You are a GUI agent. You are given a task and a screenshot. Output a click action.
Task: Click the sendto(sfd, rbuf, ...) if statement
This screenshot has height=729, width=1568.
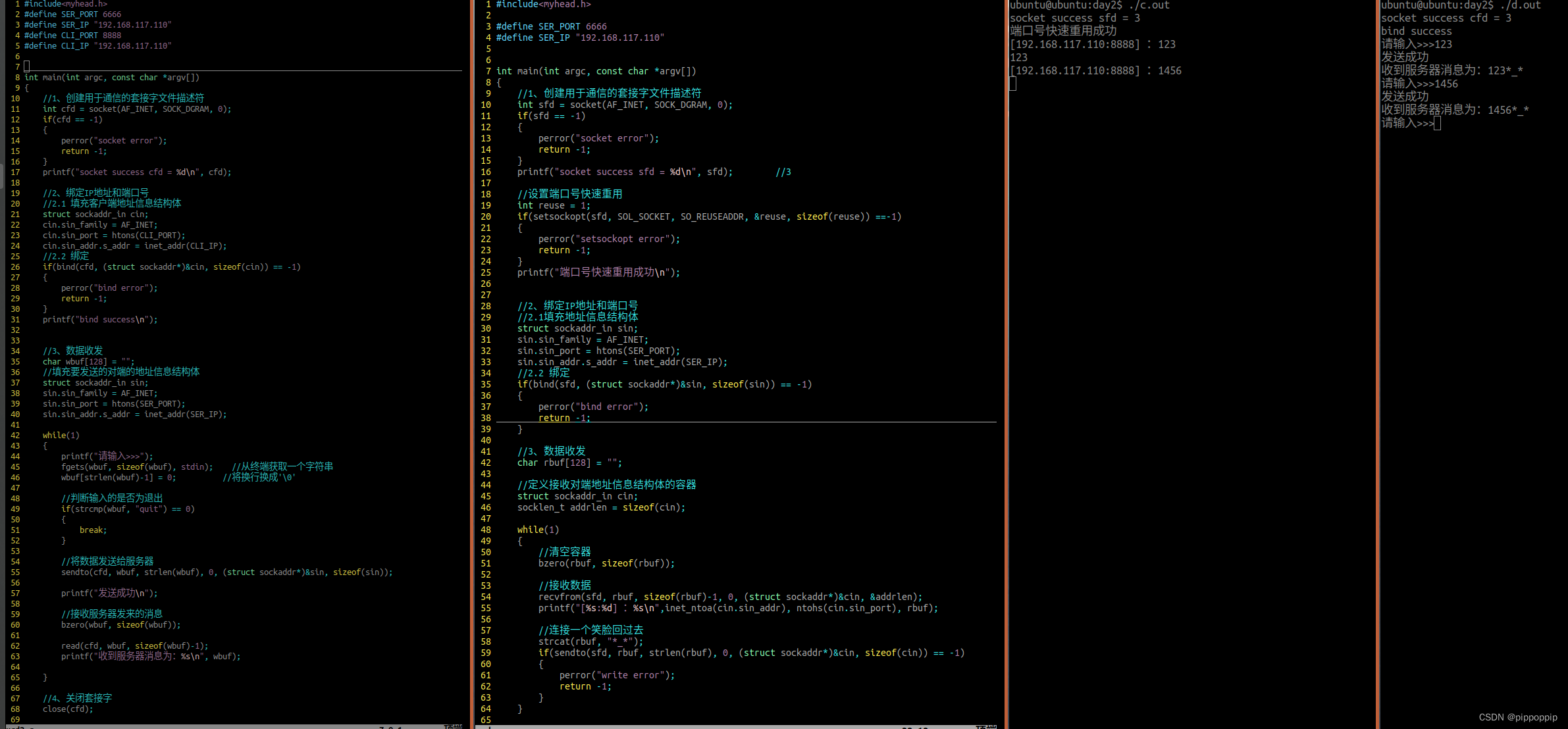click(x=752, y=653)
